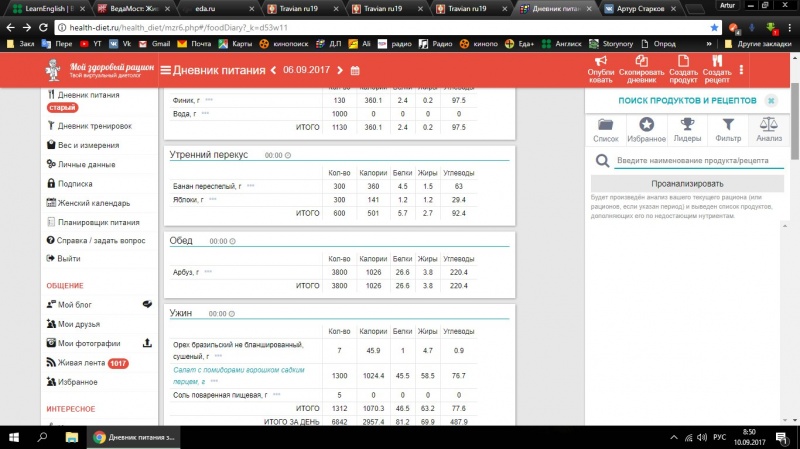
Task: Open Планировщик питания in sidebar
Action: point(98,222)
